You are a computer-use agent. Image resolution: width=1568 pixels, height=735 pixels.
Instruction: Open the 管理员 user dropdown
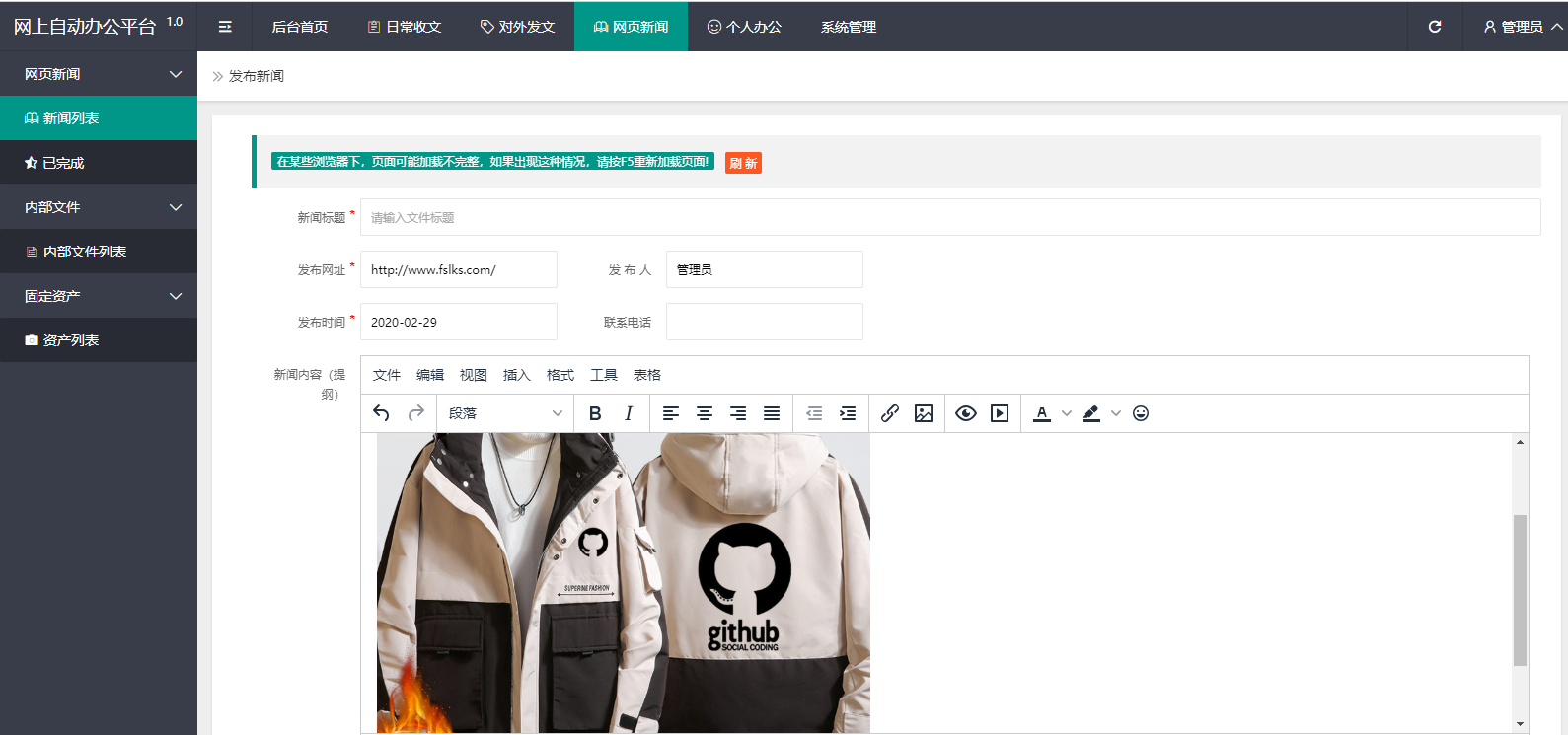pyautogui.click(x=1522, y=27)
